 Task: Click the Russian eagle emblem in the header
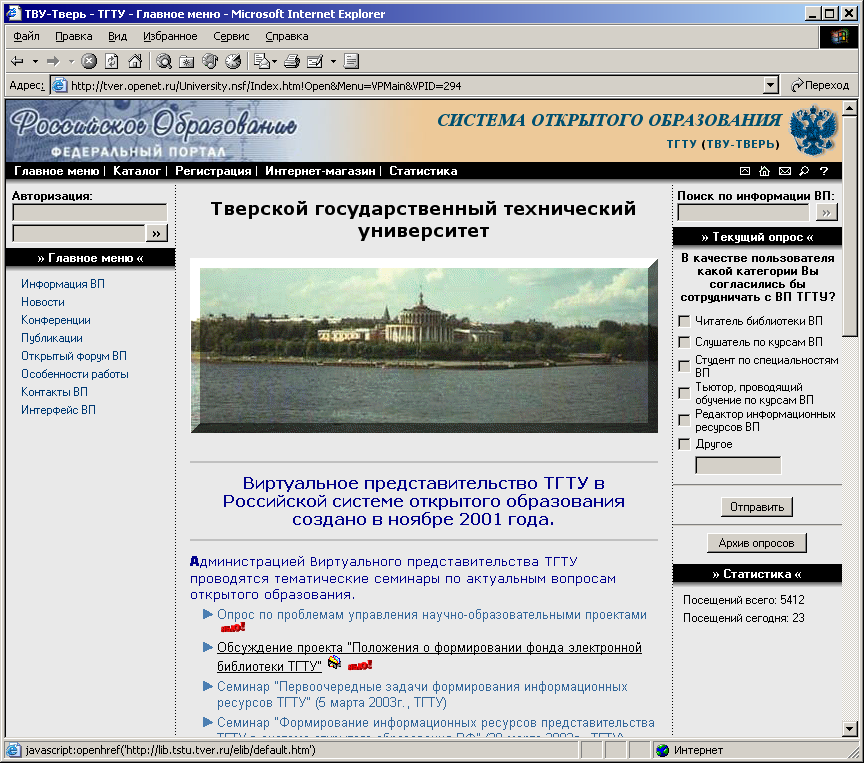pyautogui.click(x=812, y=131)
